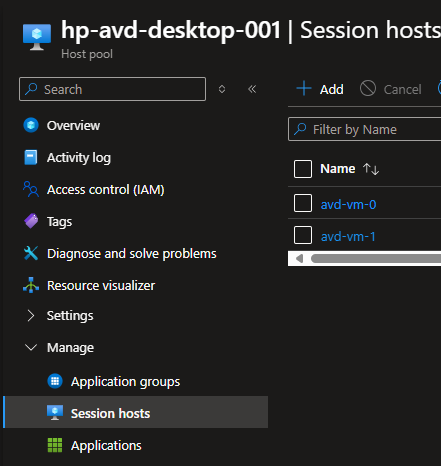Open Overview page

tap(73, 125)
